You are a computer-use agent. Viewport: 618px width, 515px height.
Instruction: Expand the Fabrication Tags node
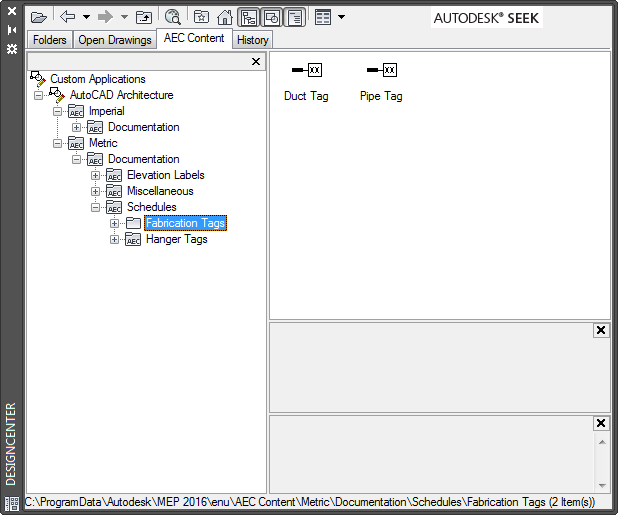coord(114,223)
